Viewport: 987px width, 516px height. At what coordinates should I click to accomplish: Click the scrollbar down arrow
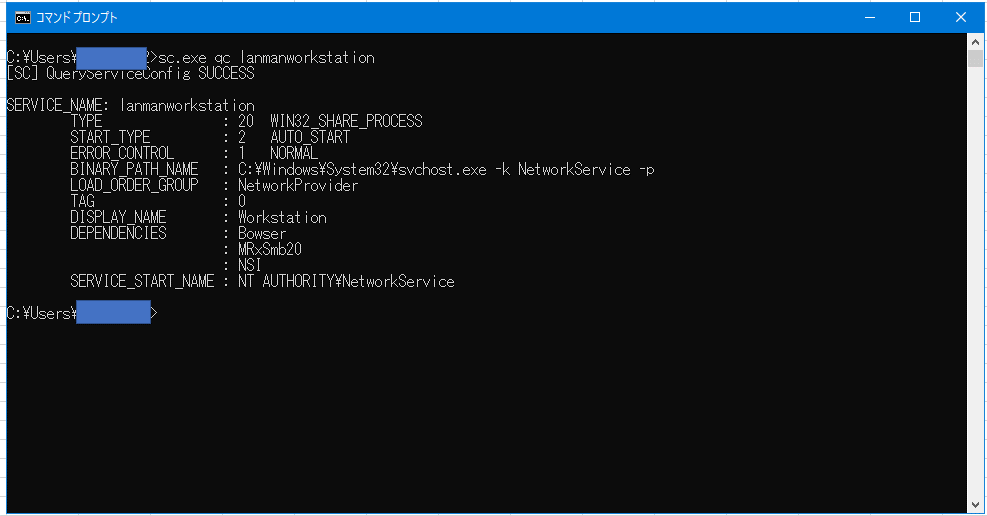[x=975, y=505]
